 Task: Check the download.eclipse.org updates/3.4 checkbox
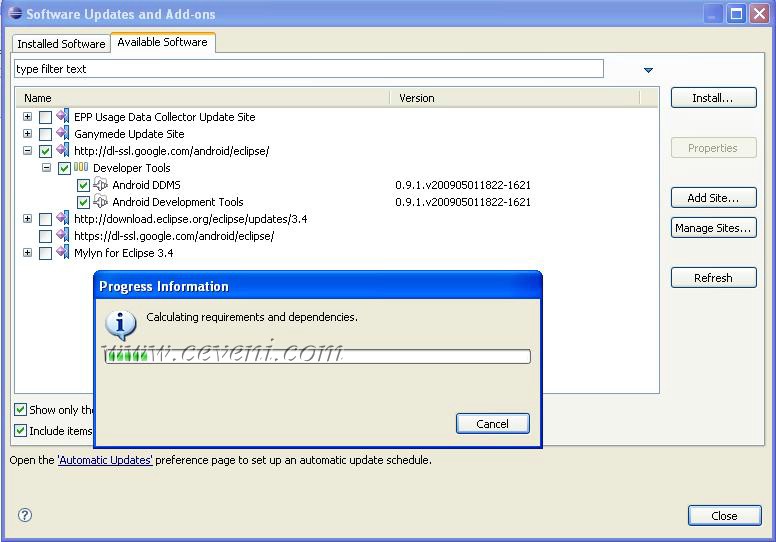(x=45, y=219)
